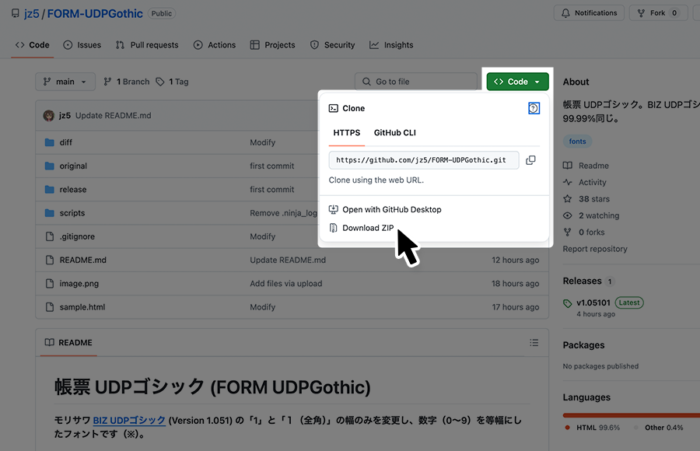The image size is (700, 451).
Task: Open the original folder
Action: pyautogui.click(x=73, y=166)
